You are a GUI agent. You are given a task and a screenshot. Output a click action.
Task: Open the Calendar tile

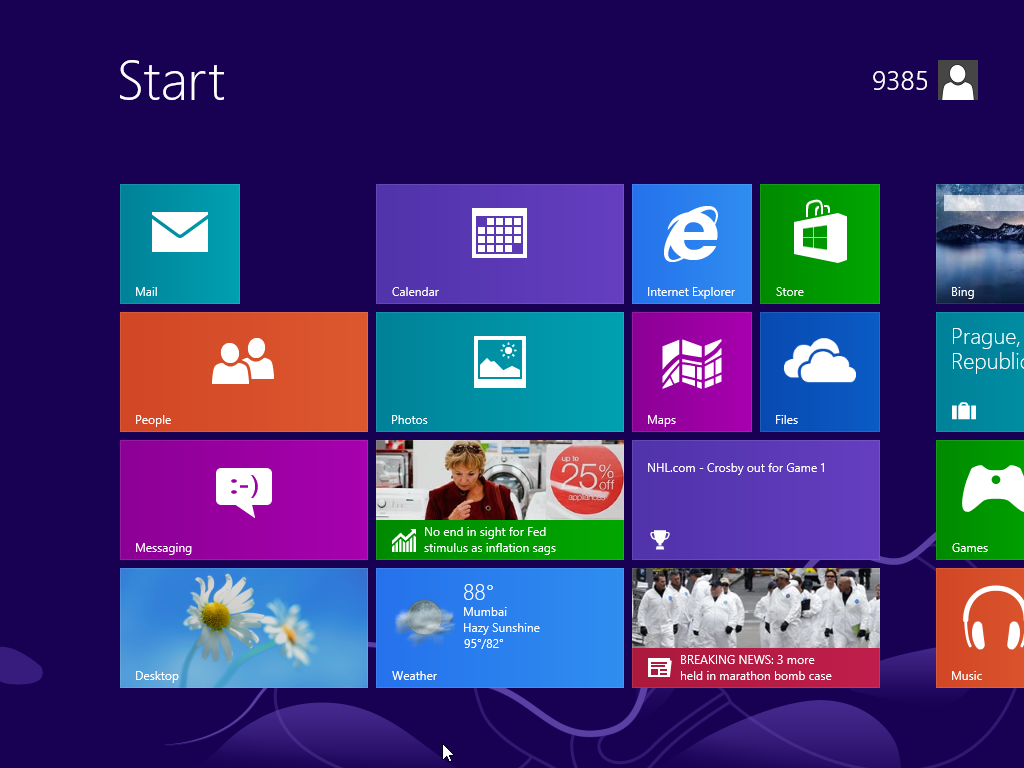click(x=500, y=244)
